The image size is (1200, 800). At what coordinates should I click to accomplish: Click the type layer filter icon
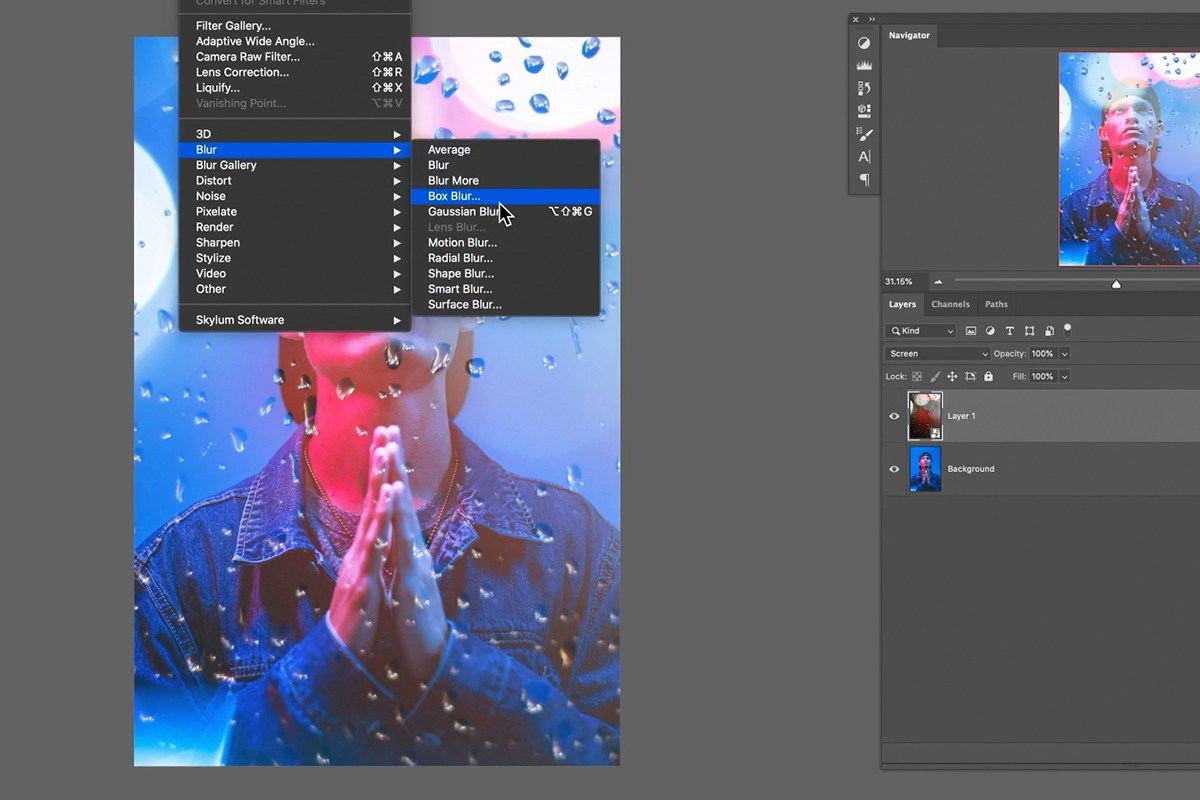tap(1009, 331)
